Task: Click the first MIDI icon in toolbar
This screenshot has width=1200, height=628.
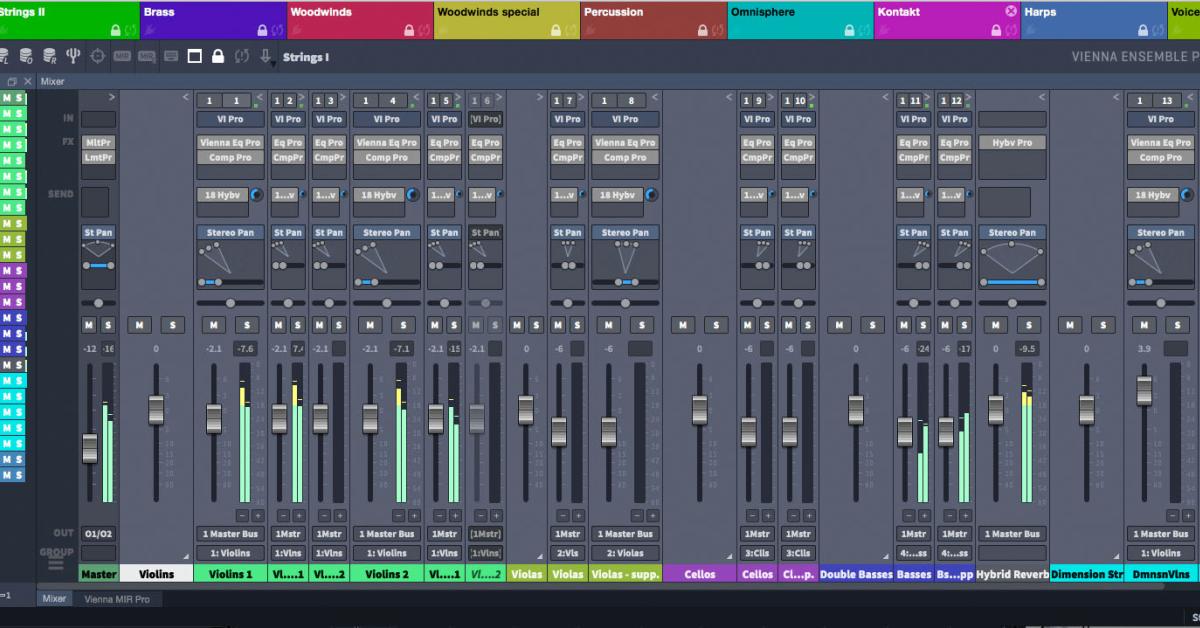Action: tap(123, 56)
